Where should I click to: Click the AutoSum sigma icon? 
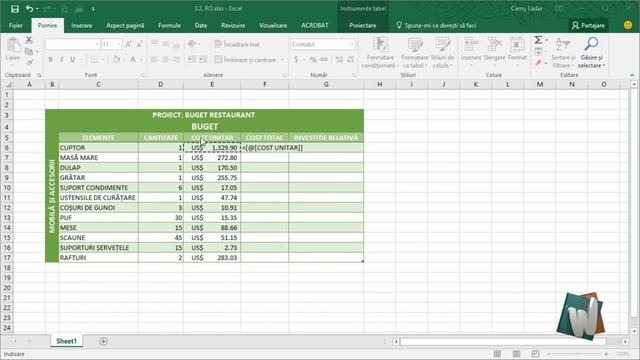(538, 40)
